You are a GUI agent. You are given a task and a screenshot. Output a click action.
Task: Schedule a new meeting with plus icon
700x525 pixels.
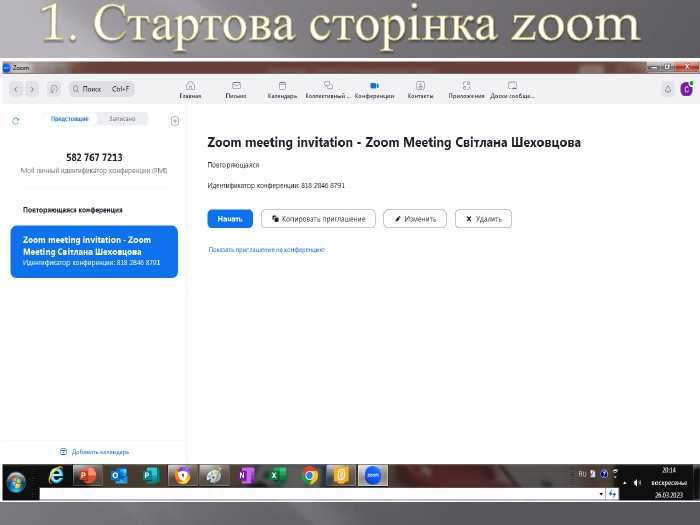click(175, 121)
